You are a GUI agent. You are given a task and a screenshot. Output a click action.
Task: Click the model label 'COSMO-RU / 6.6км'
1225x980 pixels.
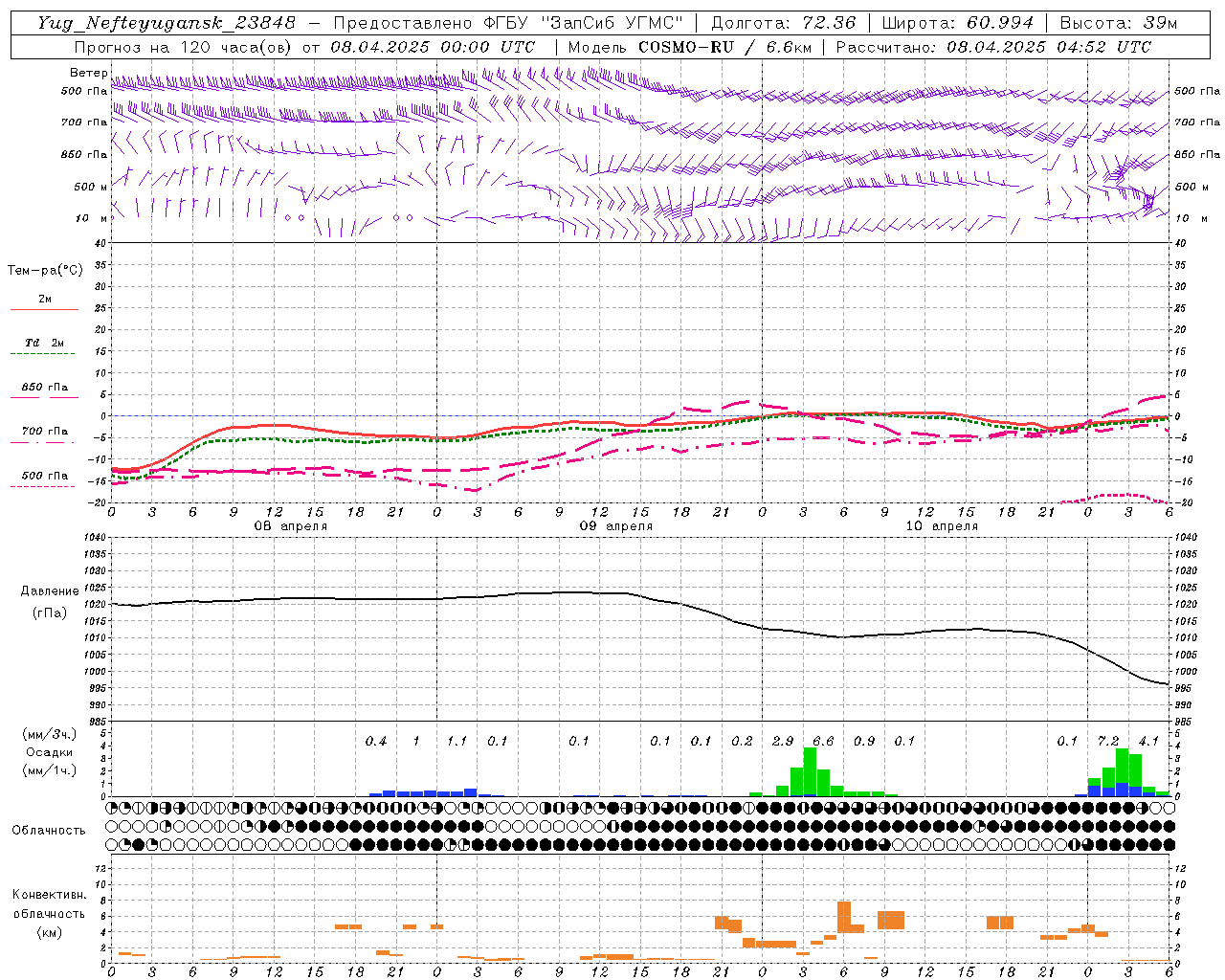click(x=725, y=47)
